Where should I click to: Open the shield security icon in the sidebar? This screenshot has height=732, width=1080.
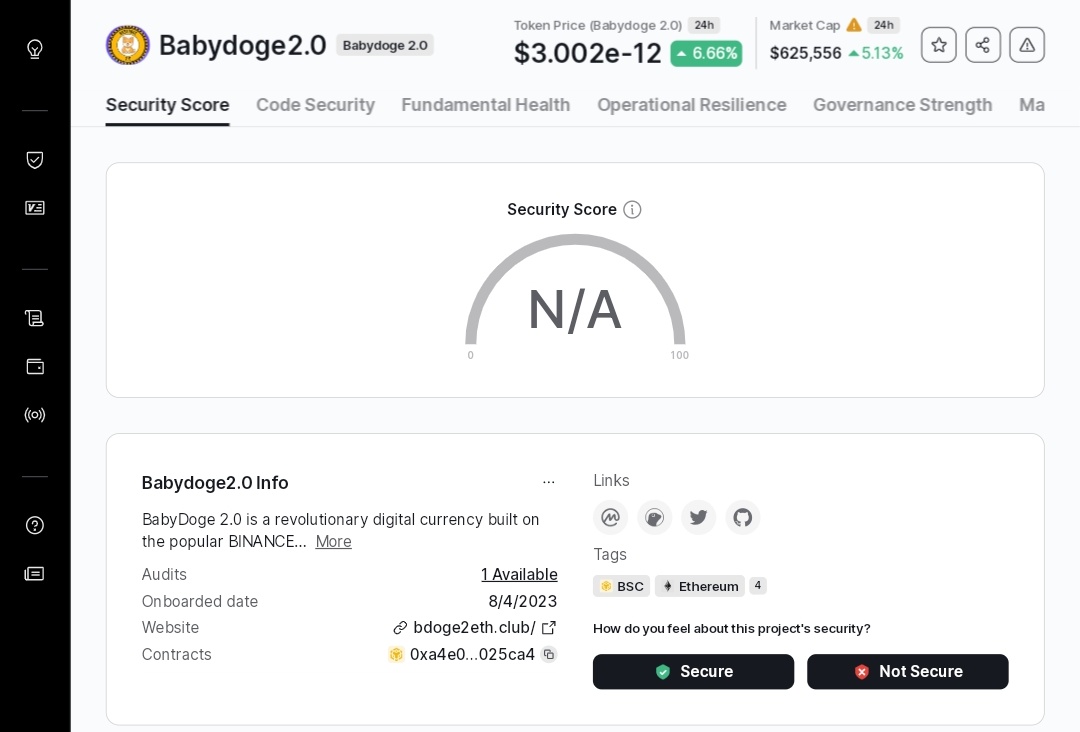coord(35,160)
